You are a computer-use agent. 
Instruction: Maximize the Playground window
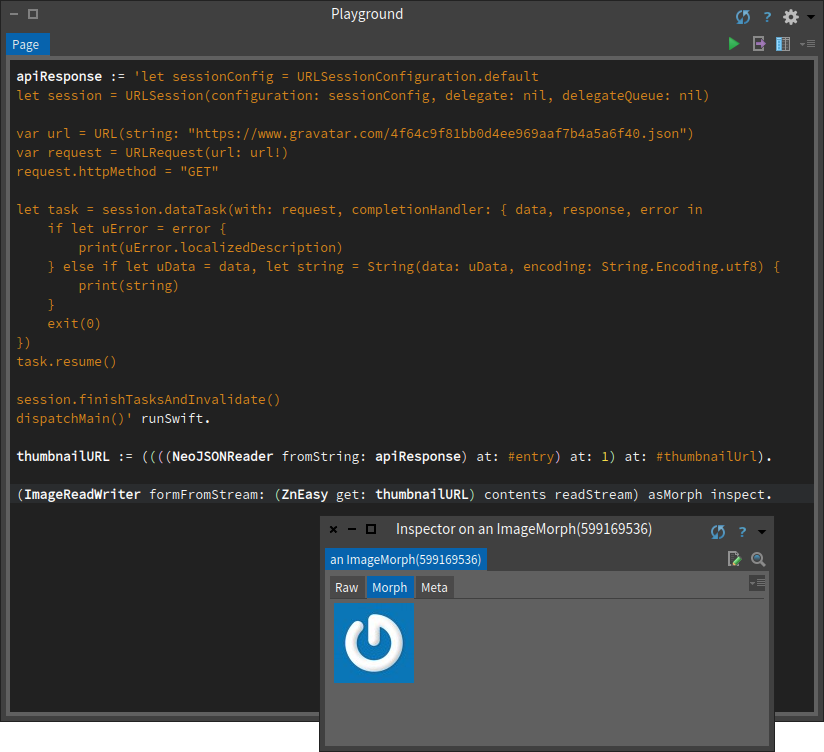click(x=33, y=14)
